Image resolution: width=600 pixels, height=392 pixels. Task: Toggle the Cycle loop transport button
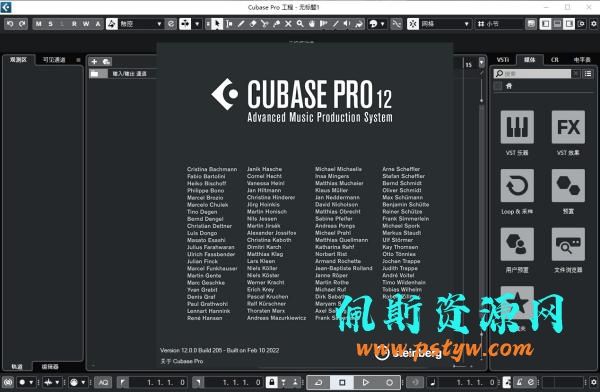pyautogui.click(x=318, y=382)
